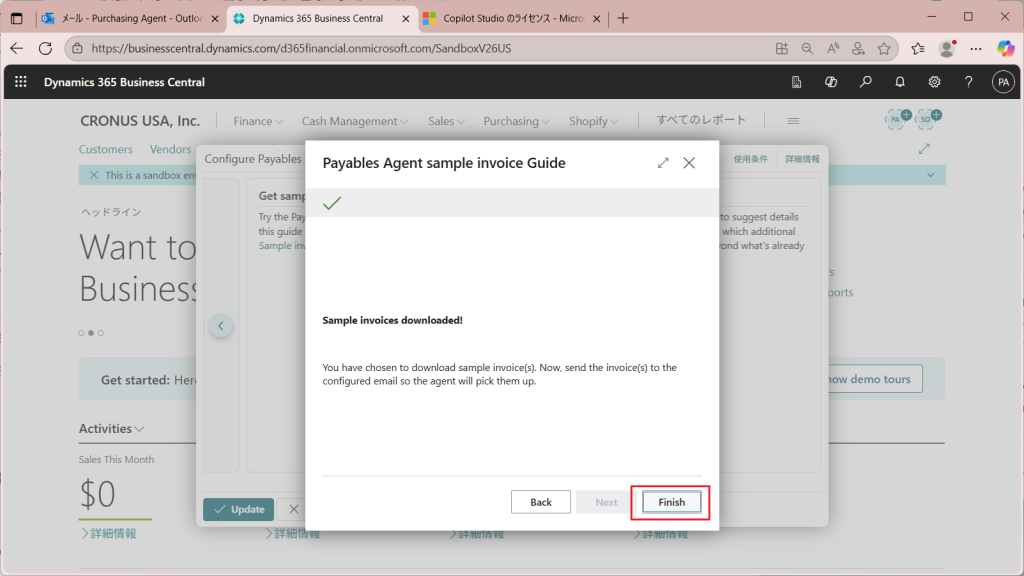The image size is (1024, 576).
Task: Open a new browser tab
Action: [623, 18]
